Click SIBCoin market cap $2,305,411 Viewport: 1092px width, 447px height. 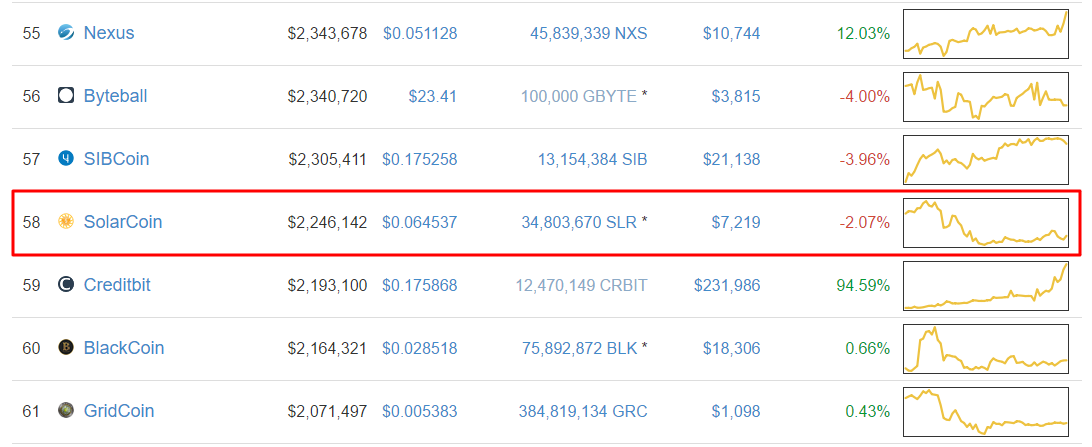coord(327,159)
